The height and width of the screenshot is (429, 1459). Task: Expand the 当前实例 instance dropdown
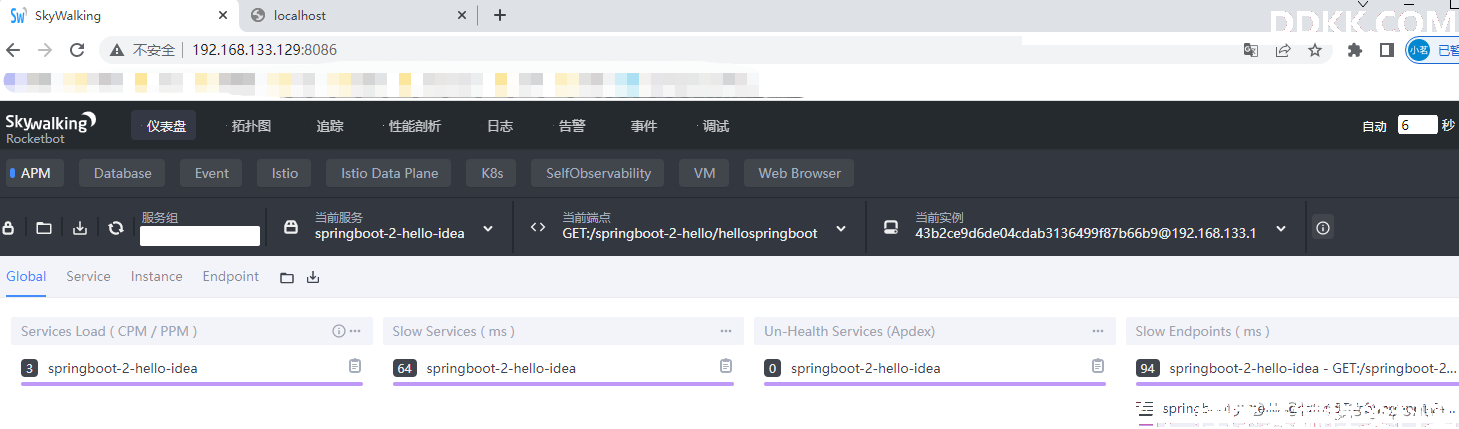1281,229
